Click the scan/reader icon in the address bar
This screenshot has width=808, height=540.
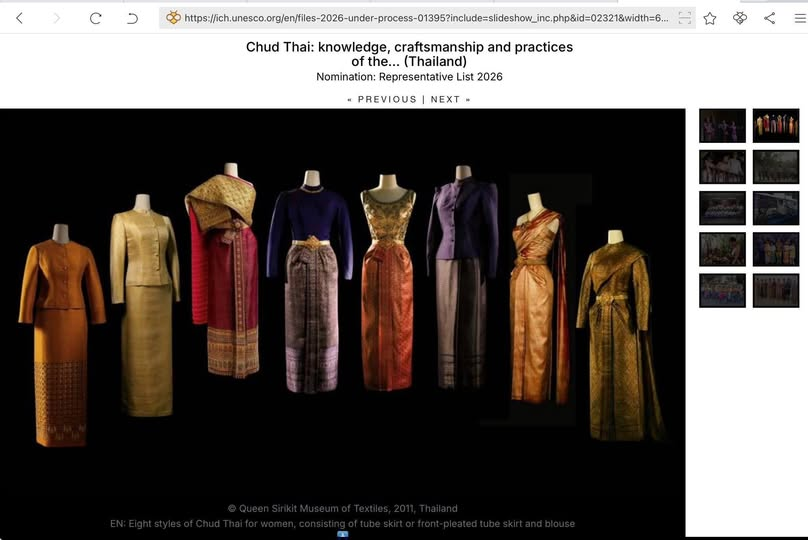[x=685, y=18]
